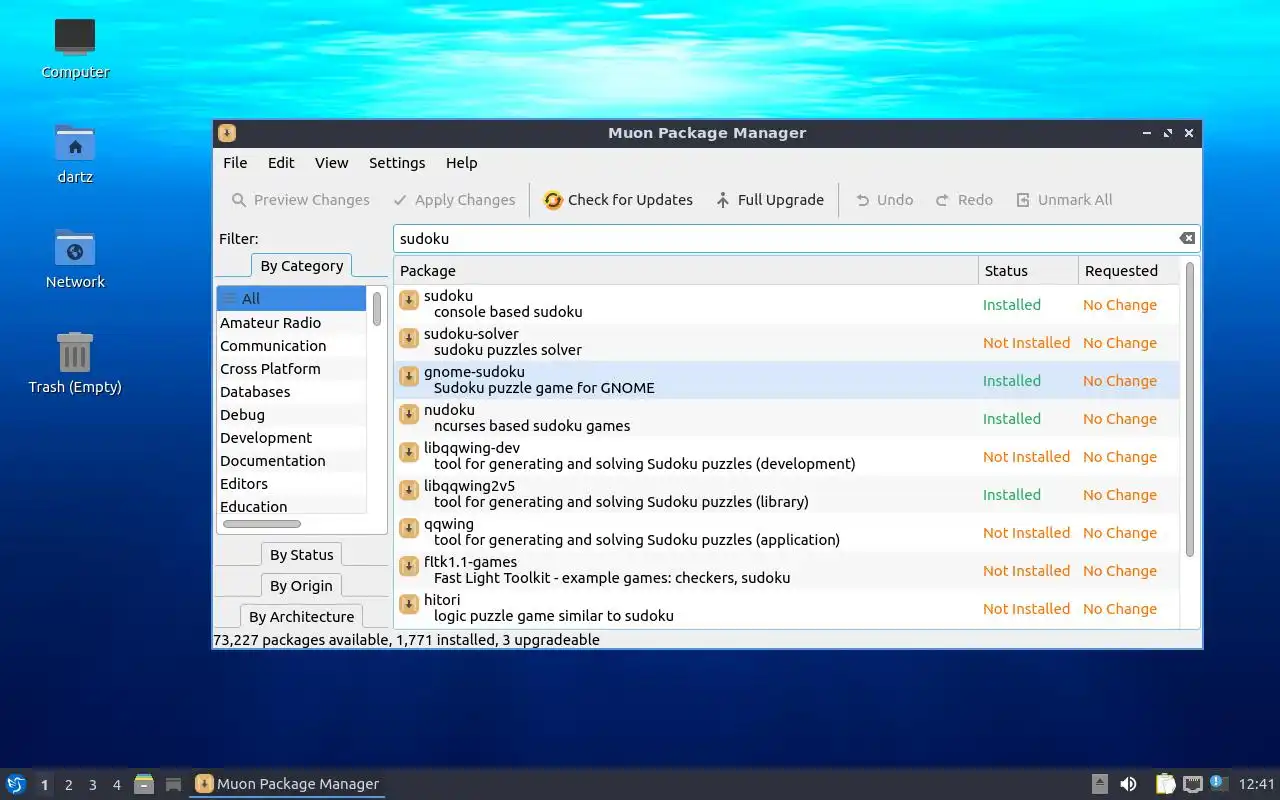The image size is (1280, 800).
Task: Open the Computer desktop icon
Action: (x=75, y=48)
